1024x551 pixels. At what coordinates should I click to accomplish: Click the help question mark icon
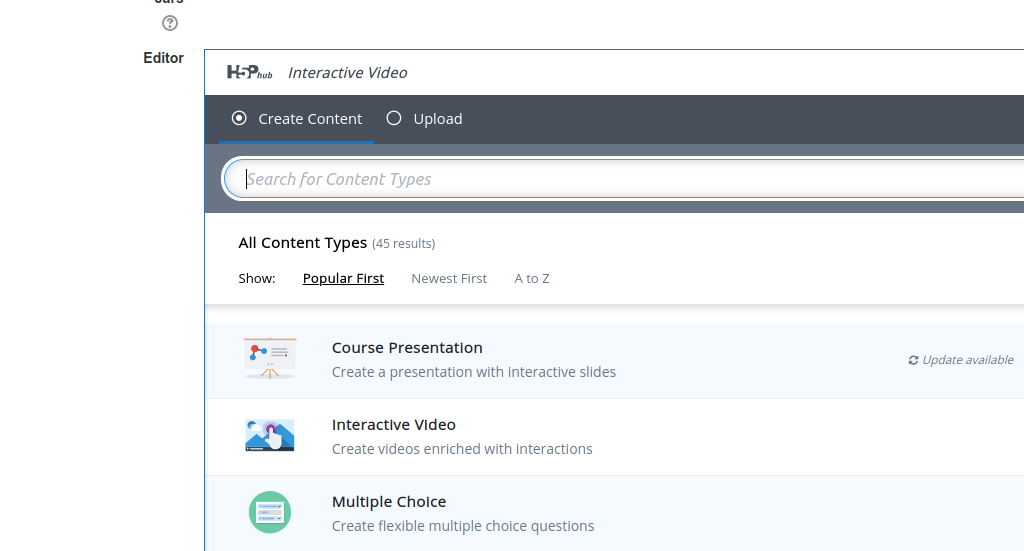(170, 23)
